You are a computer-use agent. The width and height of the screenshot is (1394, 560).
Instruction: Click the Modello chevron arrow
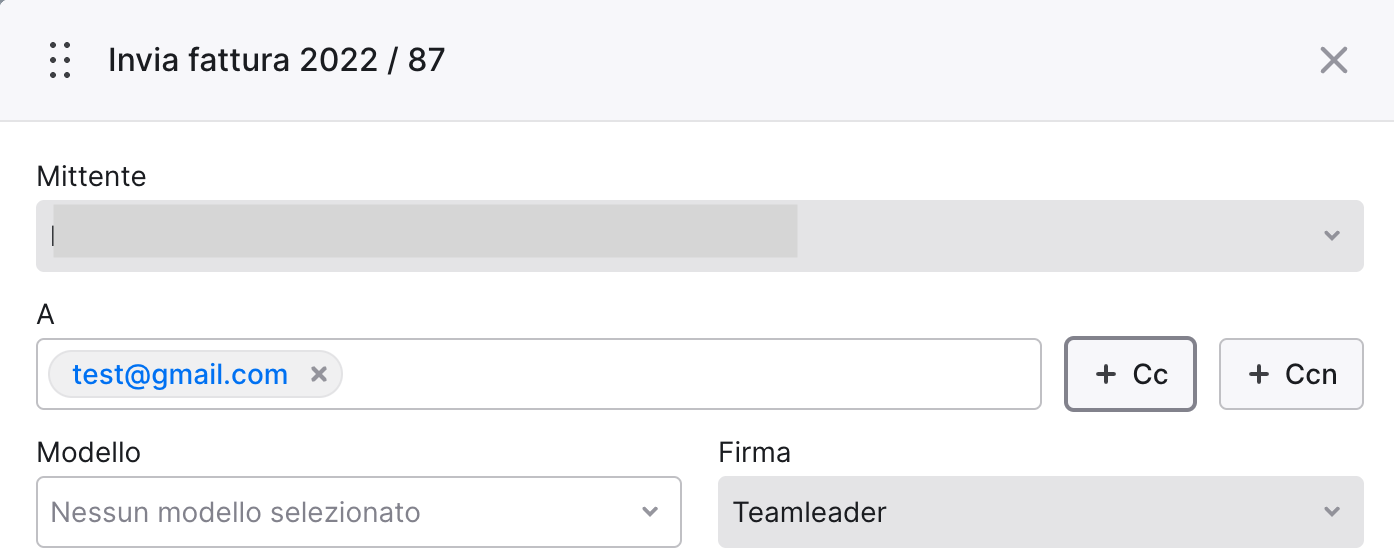tap(650, 512)
